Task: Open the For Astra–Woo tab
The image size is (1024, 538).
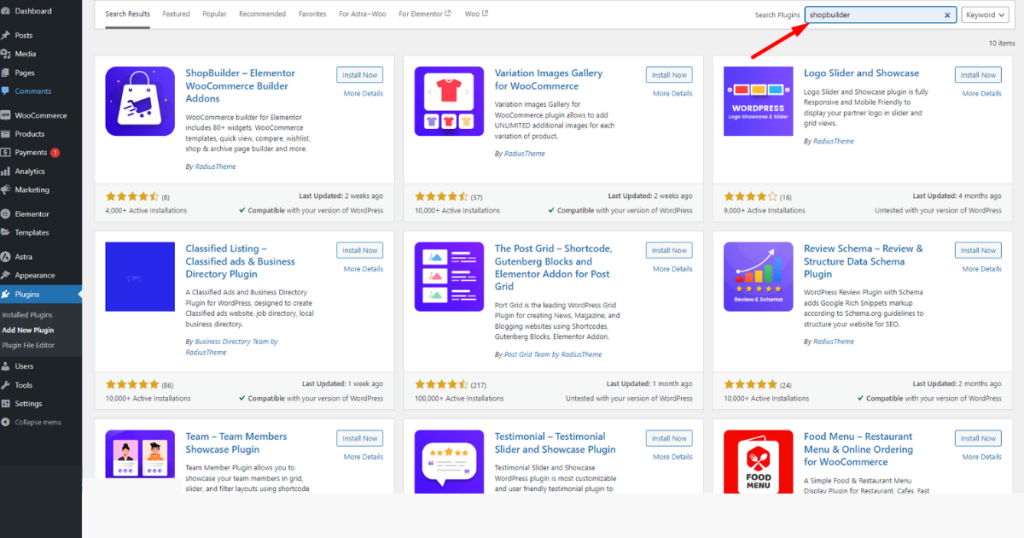Action: (362, 14)
